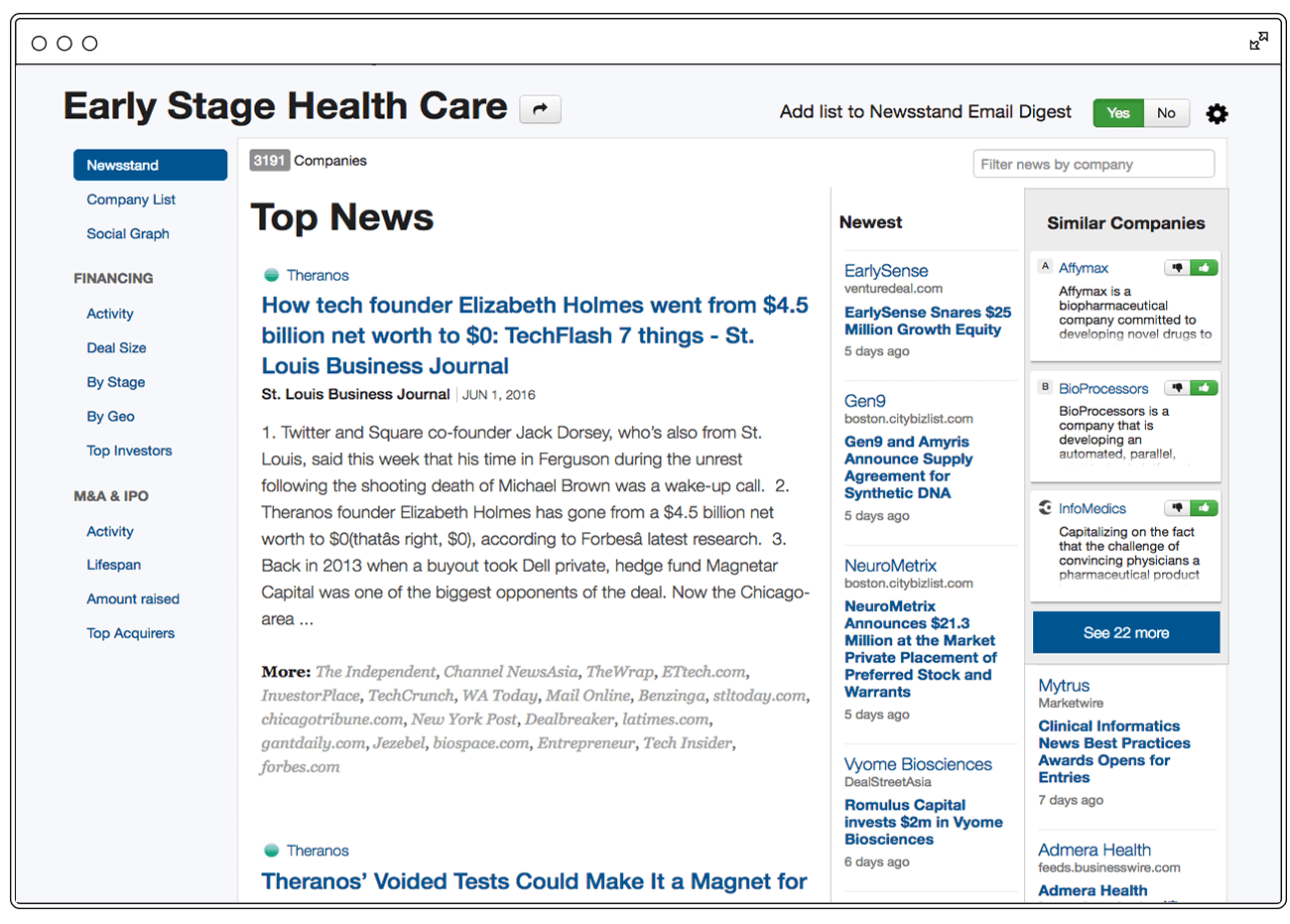Thumbs up InfoMedics company
The width and height of the screenshot is (1290, 924).
click(x=1204, y=508)
